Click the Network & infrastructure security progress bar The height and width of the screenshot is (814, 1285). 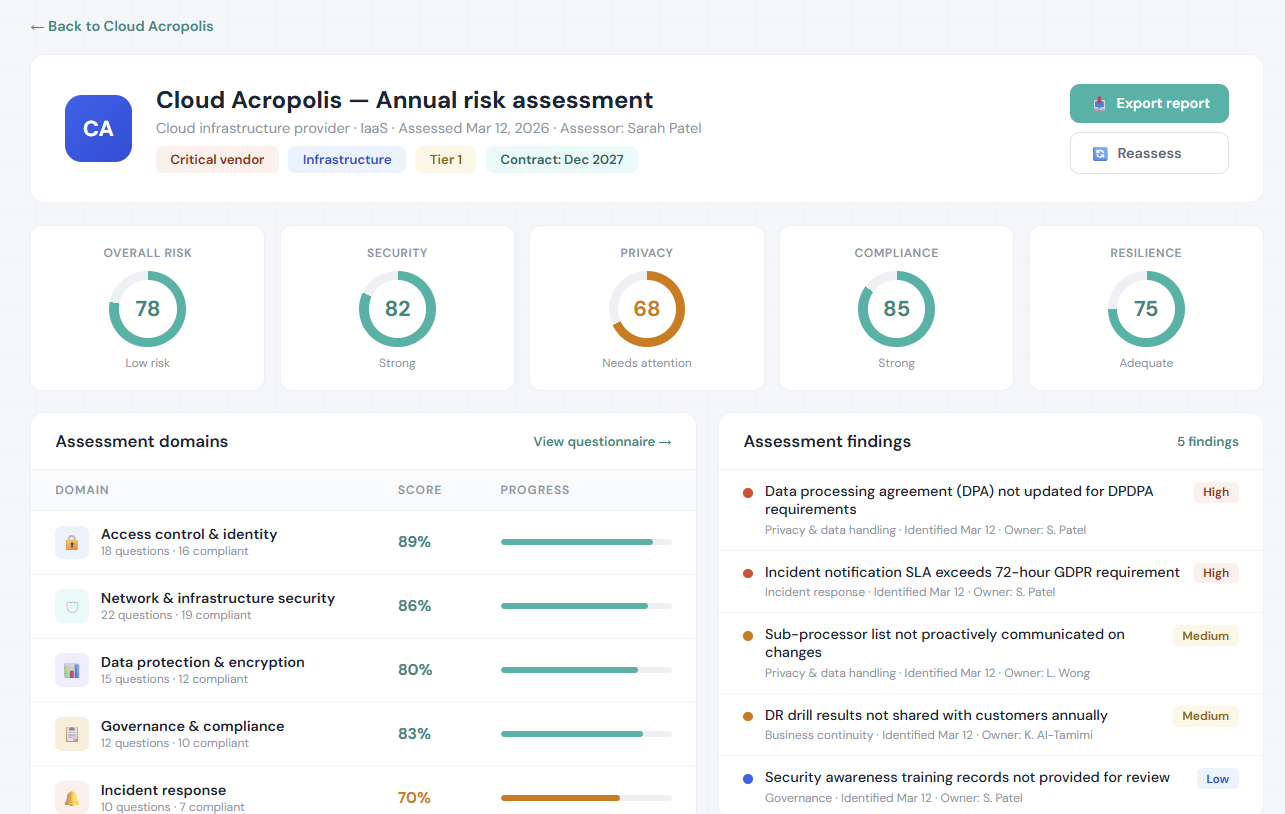pos(586,606)
